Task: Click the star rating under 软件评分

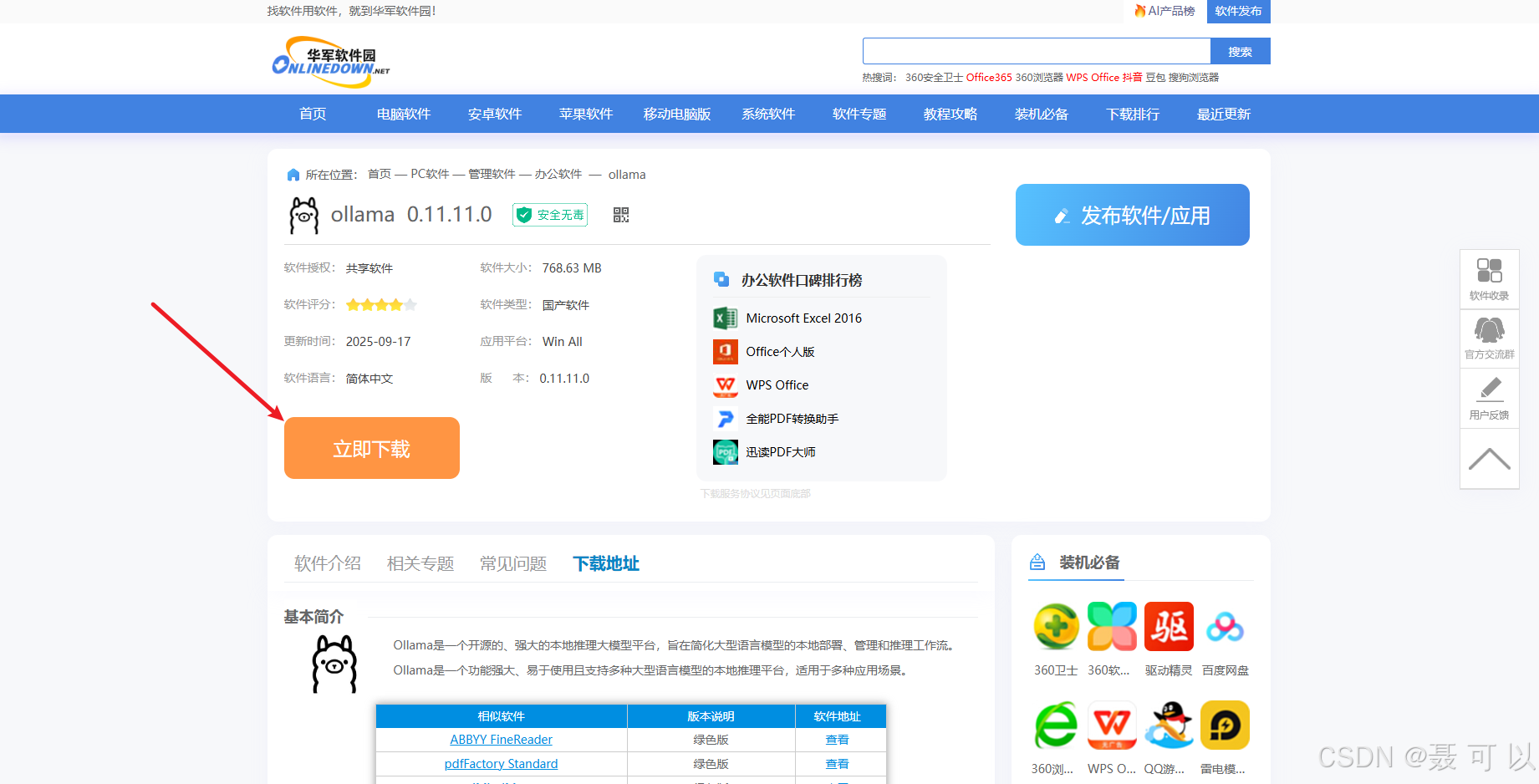Action: [381, 305]
